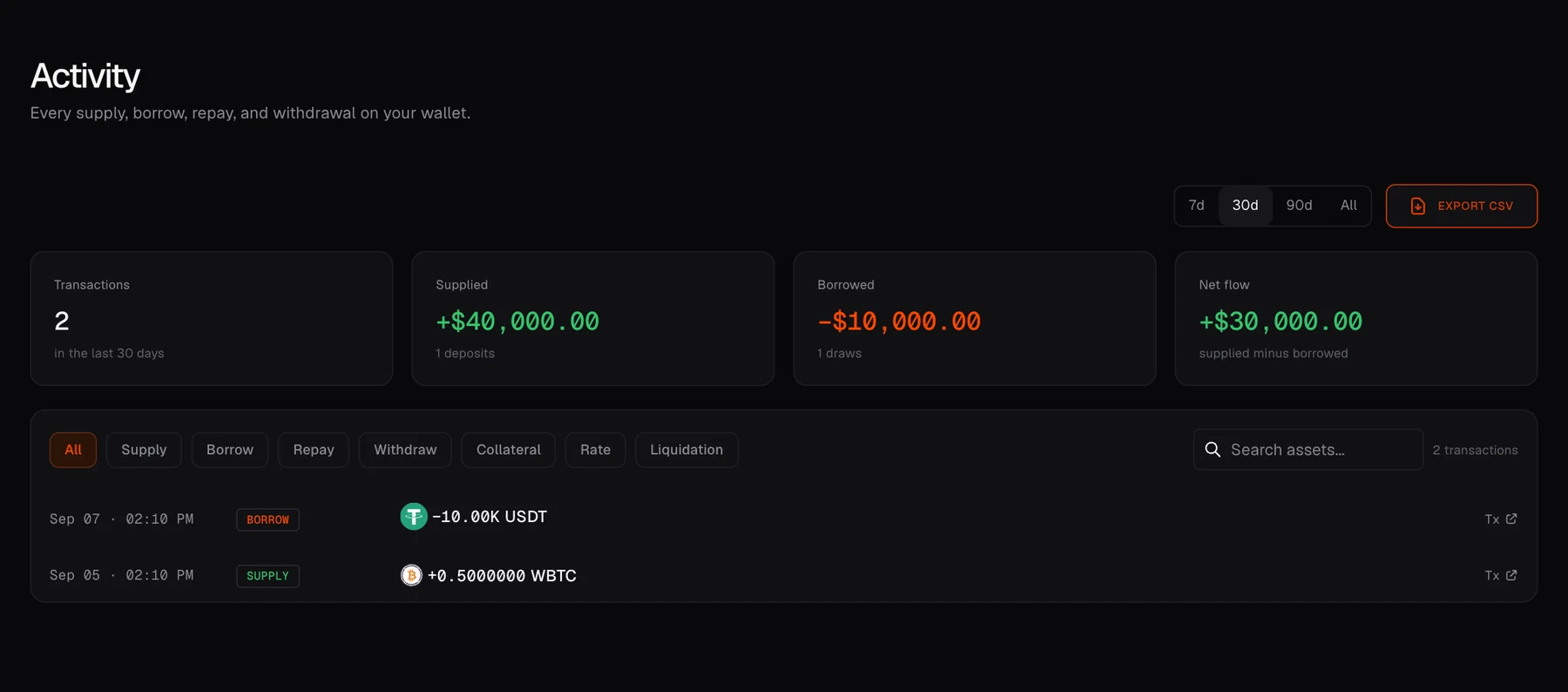Click the BORROW badge on Sep 07 row
1568x692 pixels.
click(x=267, y=519)
